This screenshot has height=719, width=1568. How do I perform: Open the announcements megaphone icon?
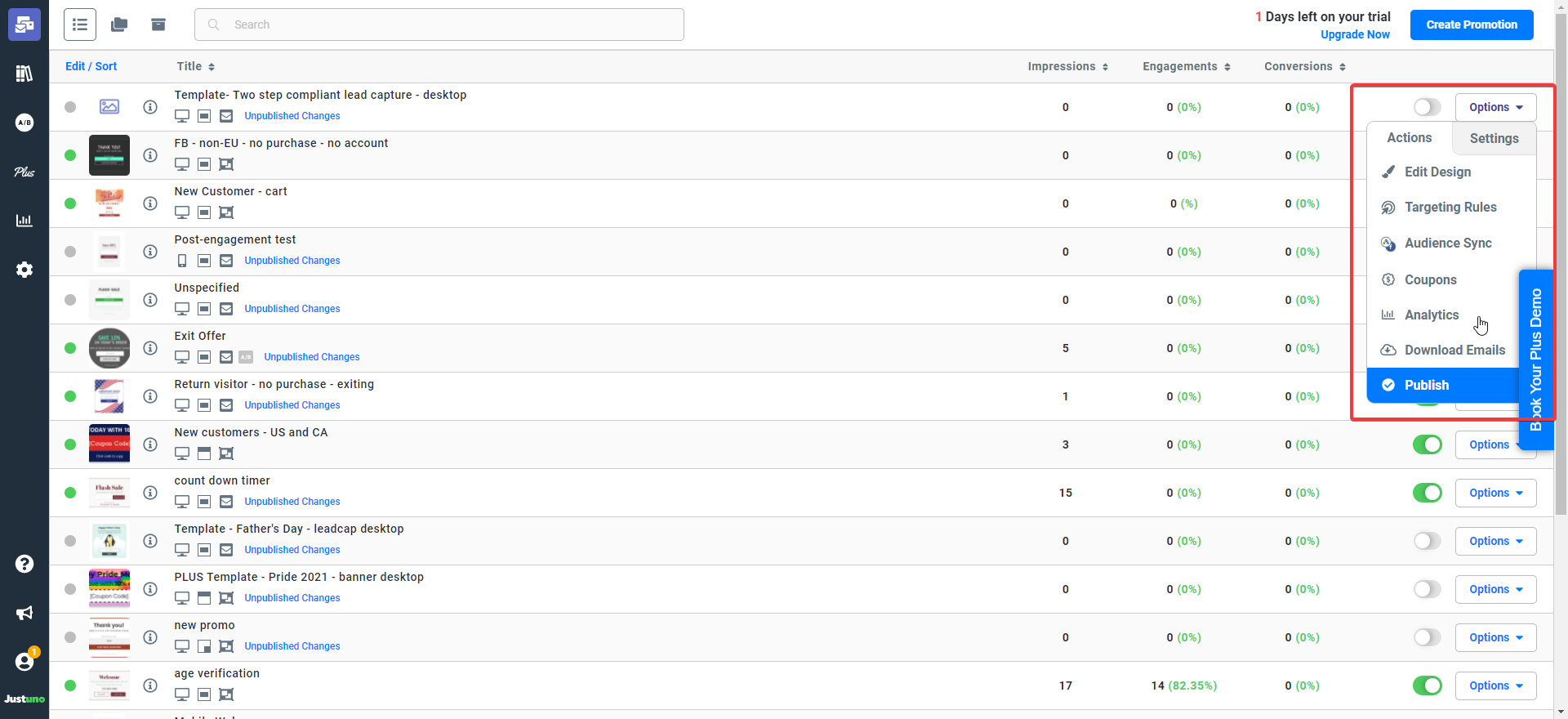[x=24, y=613]
